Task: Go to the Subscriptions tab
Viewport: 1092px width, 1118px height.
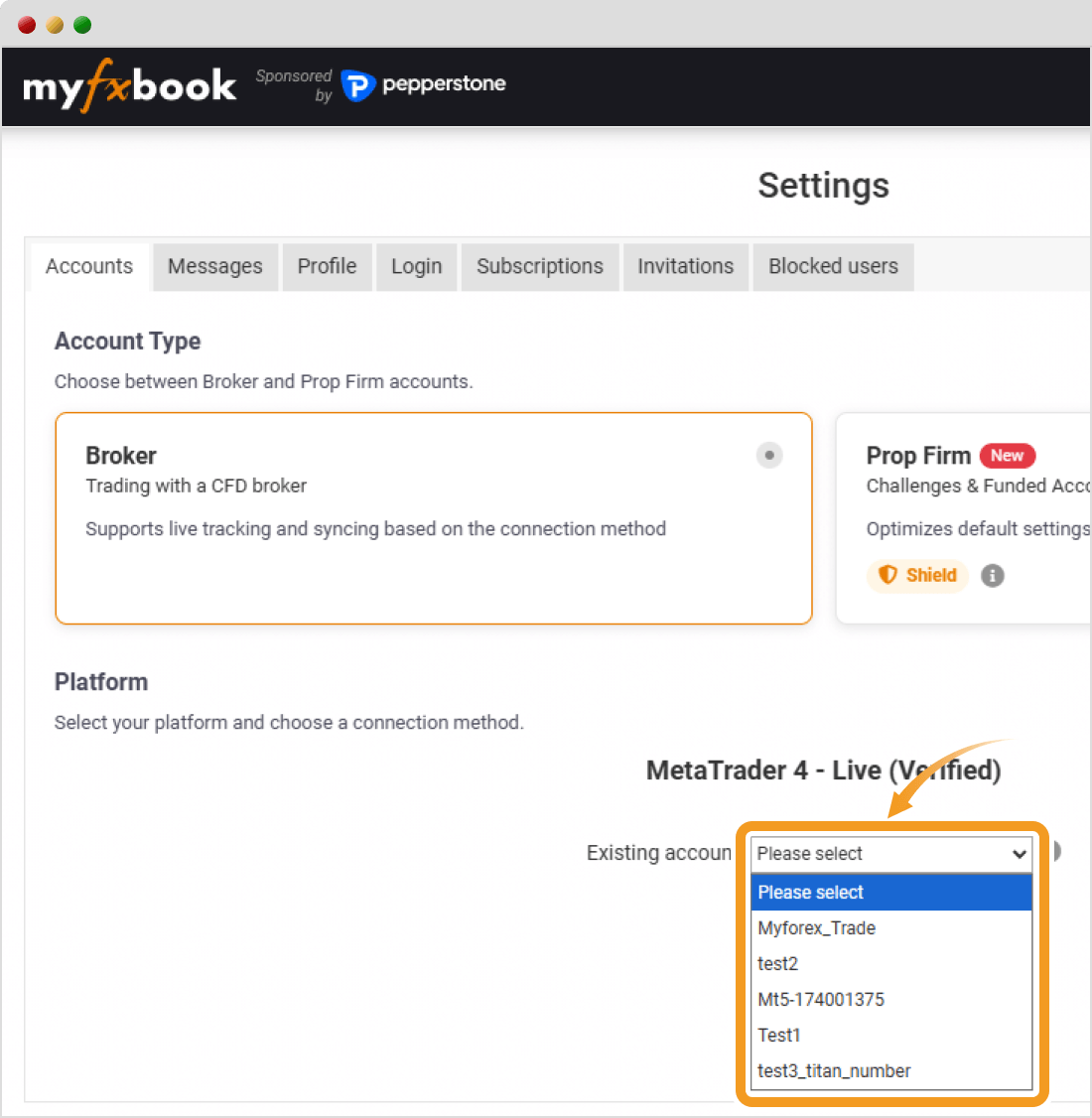Action: coord(540,267)
